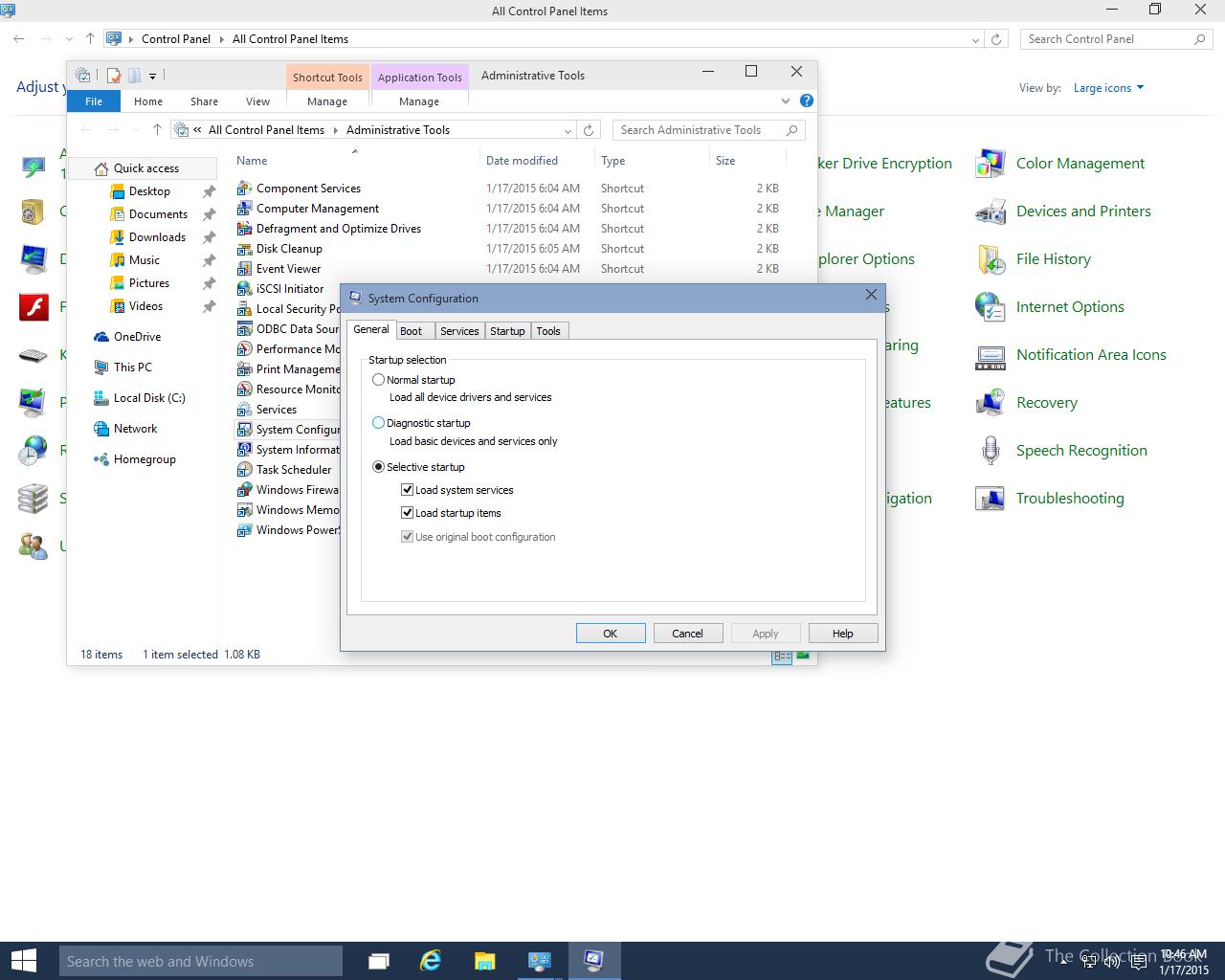Open the Share ribbon tab
Image resolution: width=1225 pixels, height=980 pixels.
[204, 101]
